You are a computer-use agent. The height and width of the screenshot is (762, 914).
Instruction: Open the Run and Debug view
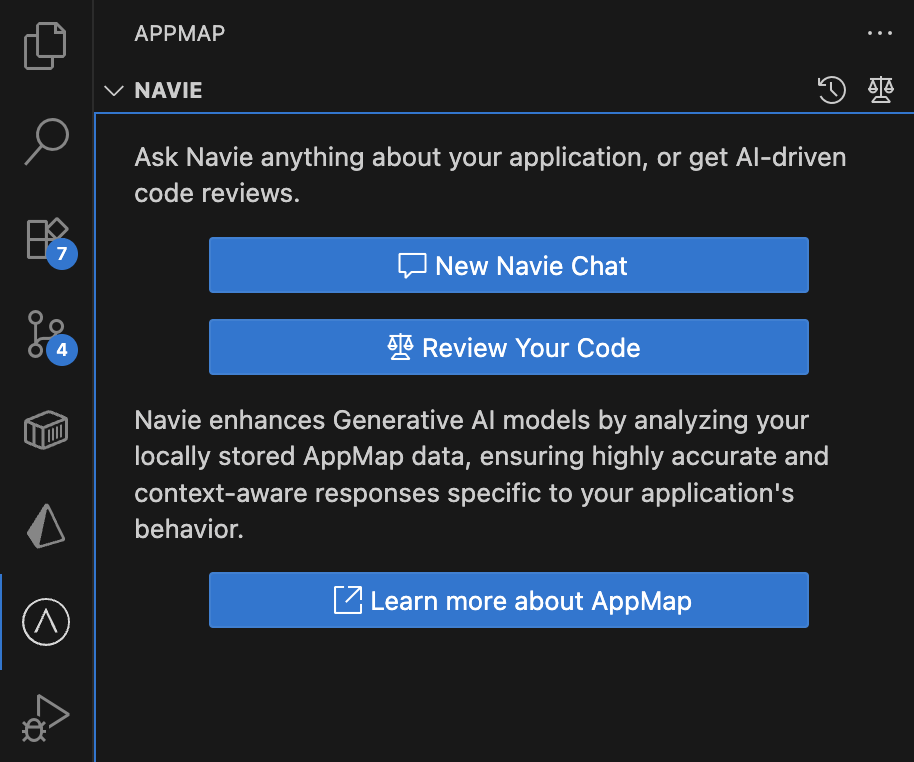[x=45, y=718]
